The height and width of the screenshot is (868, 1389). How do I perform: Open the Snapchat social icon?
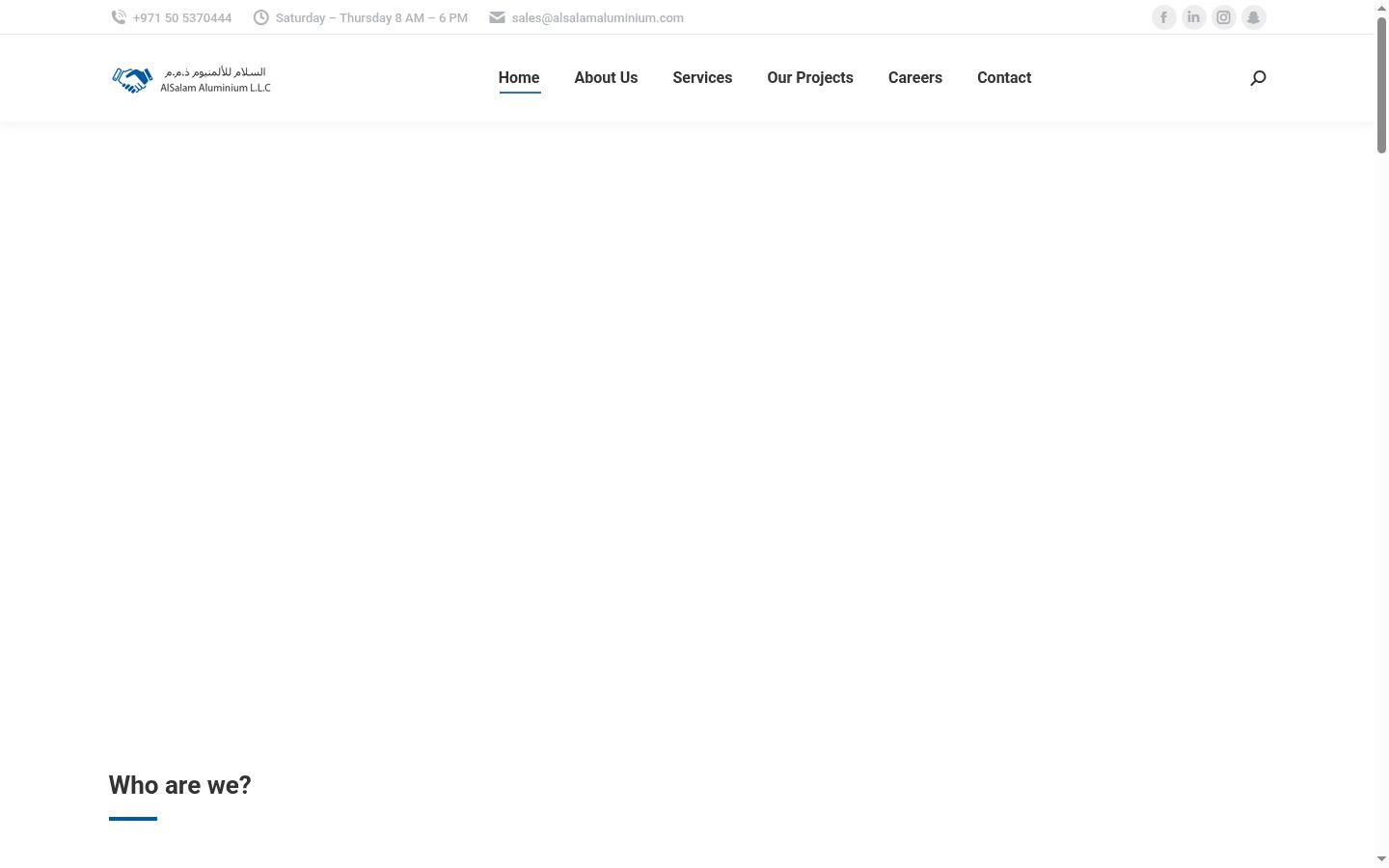click(1254, 17)
